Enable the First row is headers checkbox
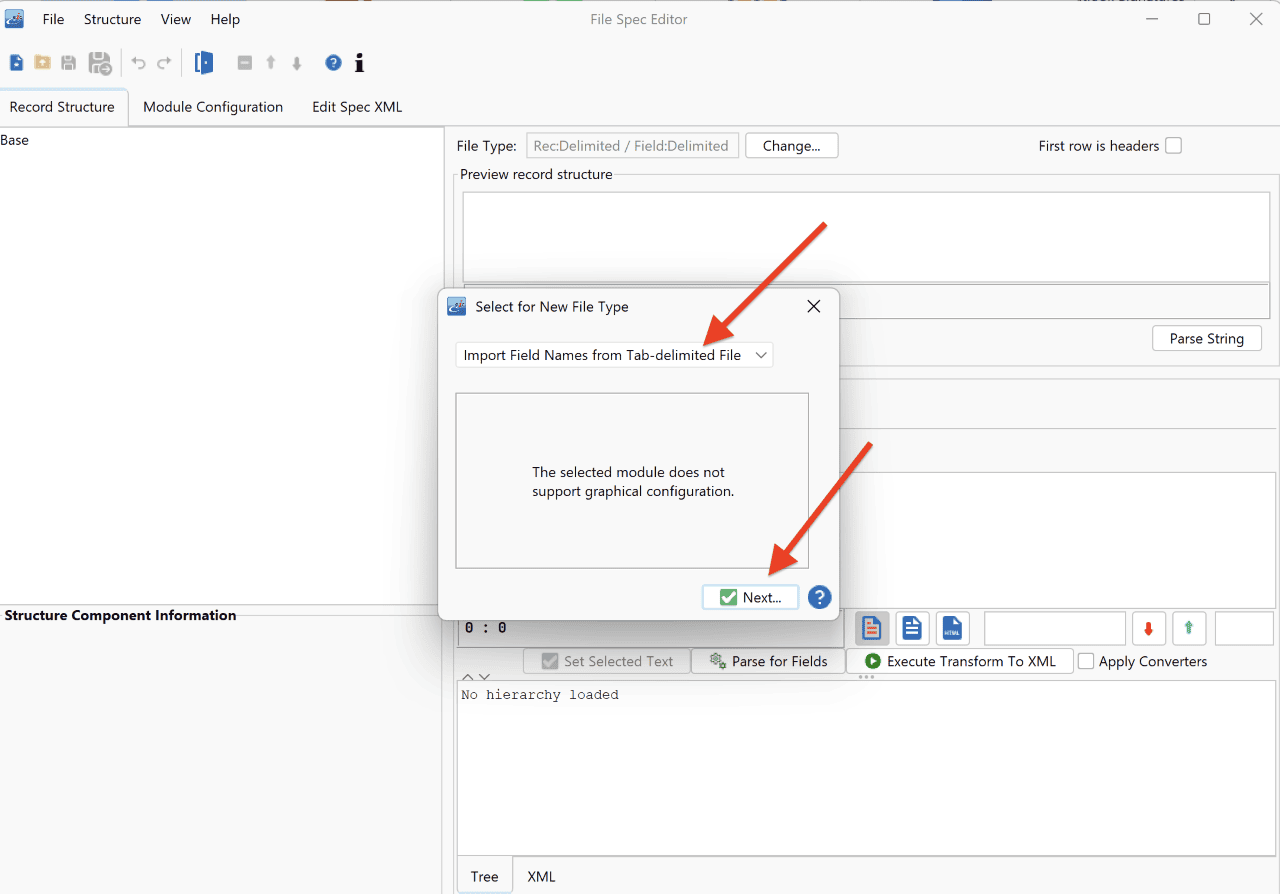This screenshot has height=894, width=1280. [1173, 146]
